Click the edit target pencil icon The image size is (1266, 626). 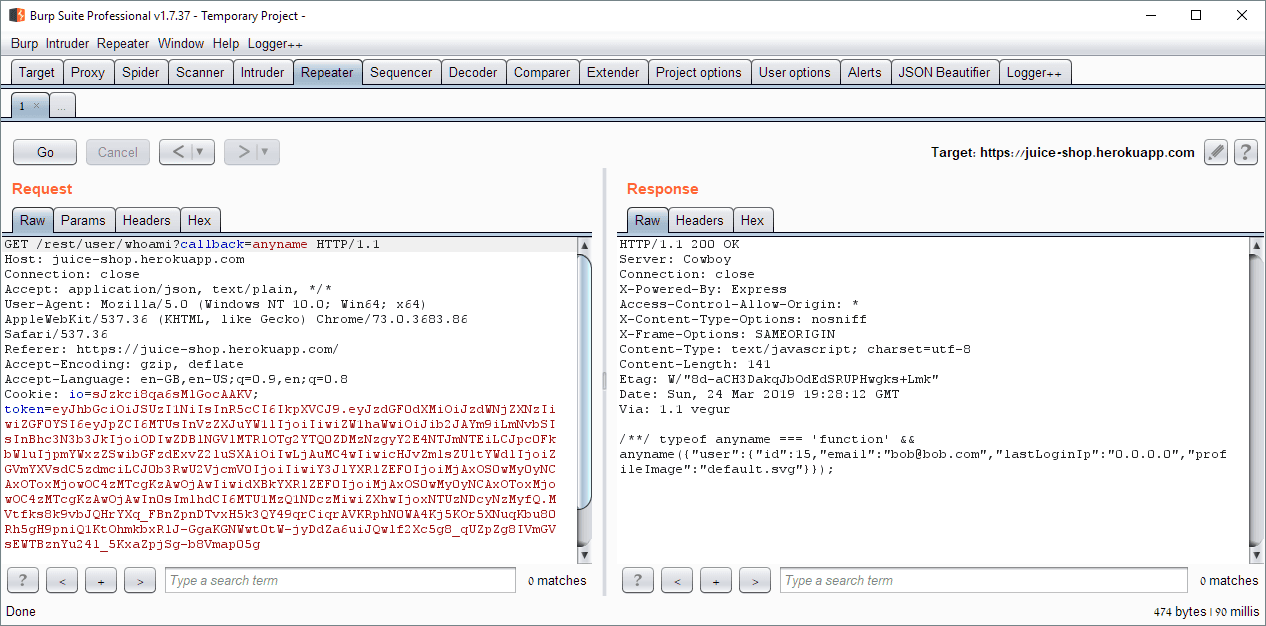click(x=1215, y=152)
